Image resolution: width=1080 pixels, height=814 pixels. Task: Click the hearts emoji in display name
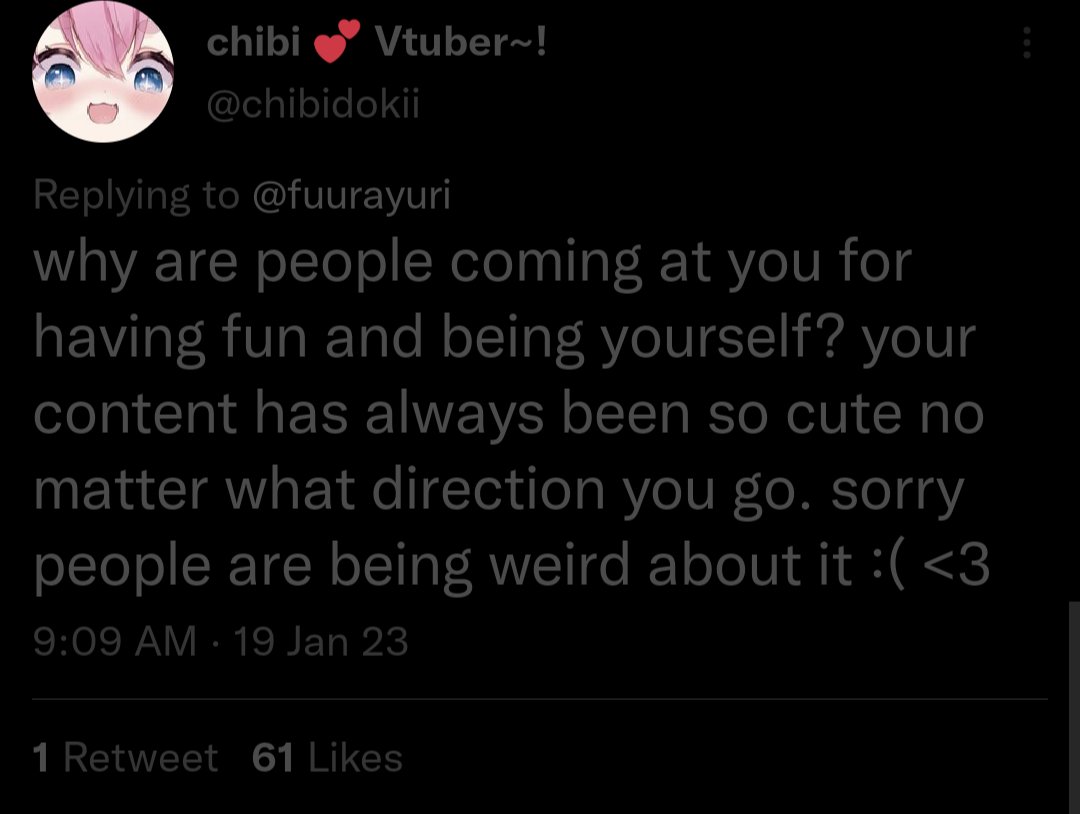coord(336,44)
